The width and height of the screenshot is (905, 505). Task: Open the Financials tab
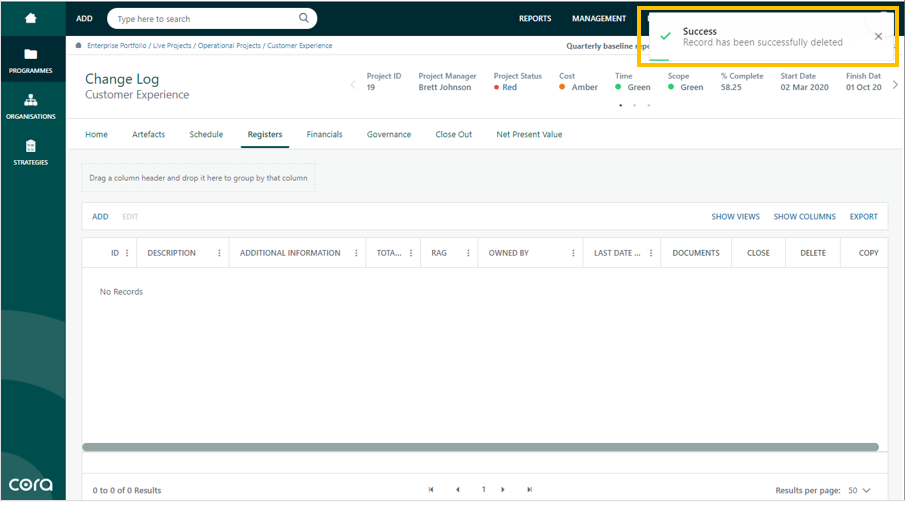(324, 134)
